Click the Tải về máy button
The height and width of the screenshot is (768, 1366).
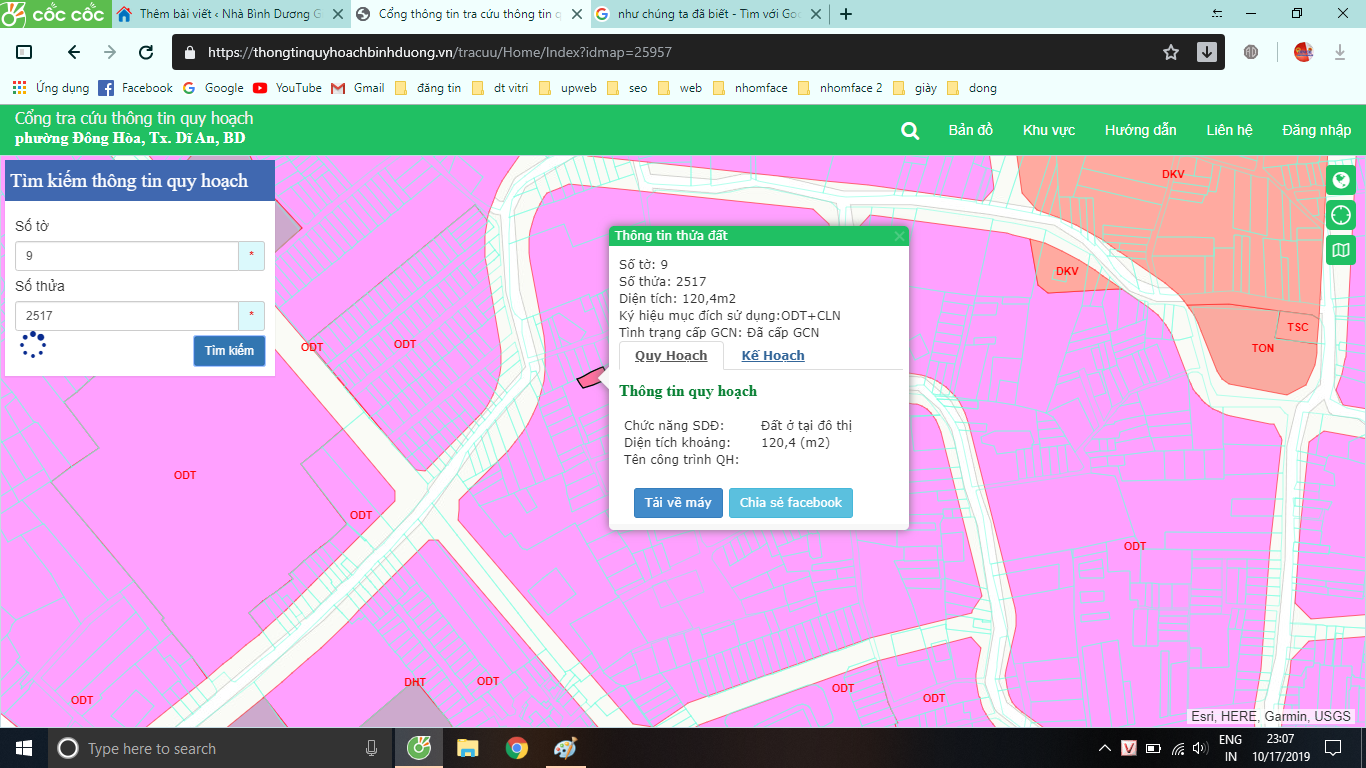click(x=677, y=503)
